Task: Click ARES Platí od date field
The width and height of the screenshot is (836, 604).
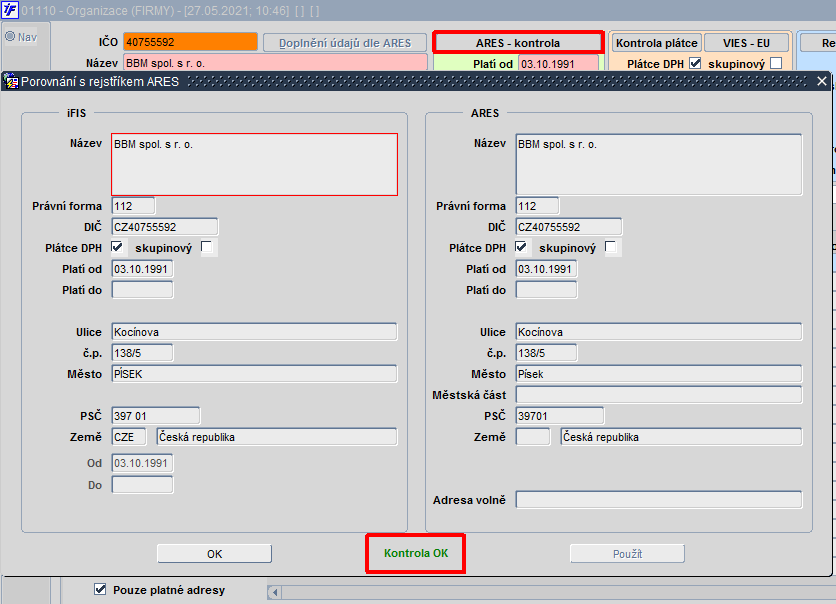Action: click(546, 269)
